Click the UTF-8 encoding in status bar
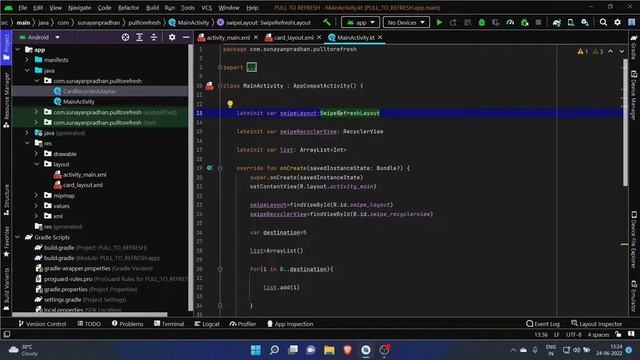640x360 pixels. [x=573, y=335]
